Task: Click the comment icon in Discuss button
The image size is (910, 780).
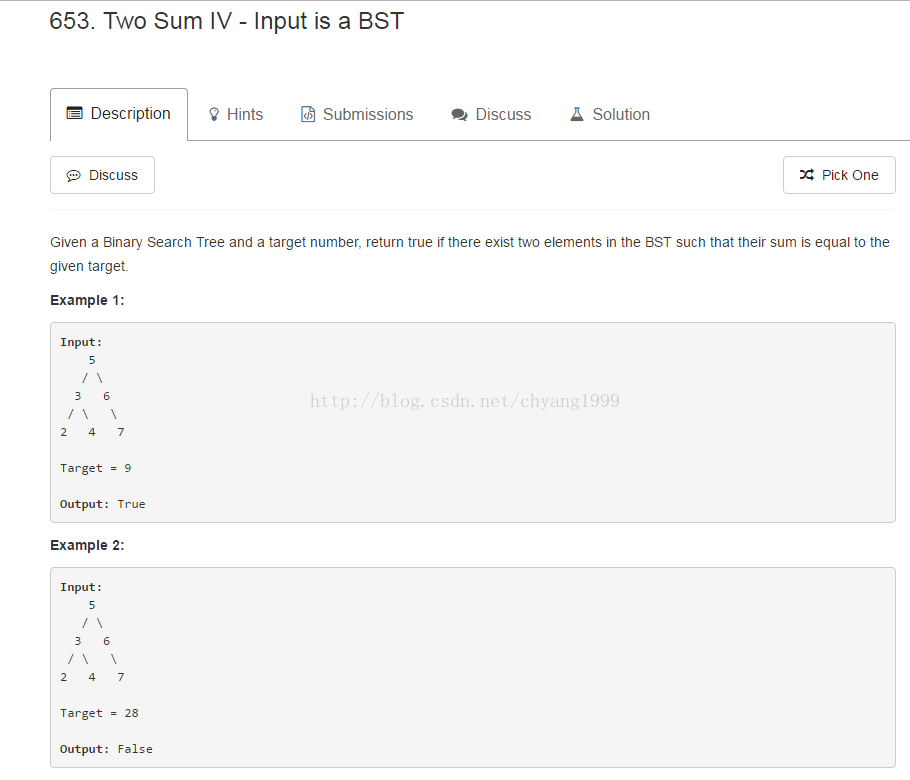Action: tap(73, 176)
